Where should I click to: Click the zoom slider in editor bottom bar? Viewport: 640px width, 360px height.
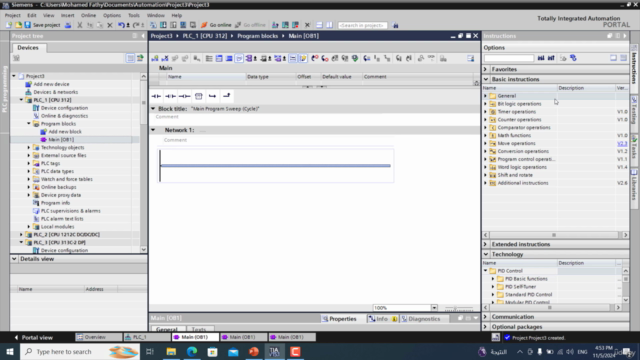[458, 308]
